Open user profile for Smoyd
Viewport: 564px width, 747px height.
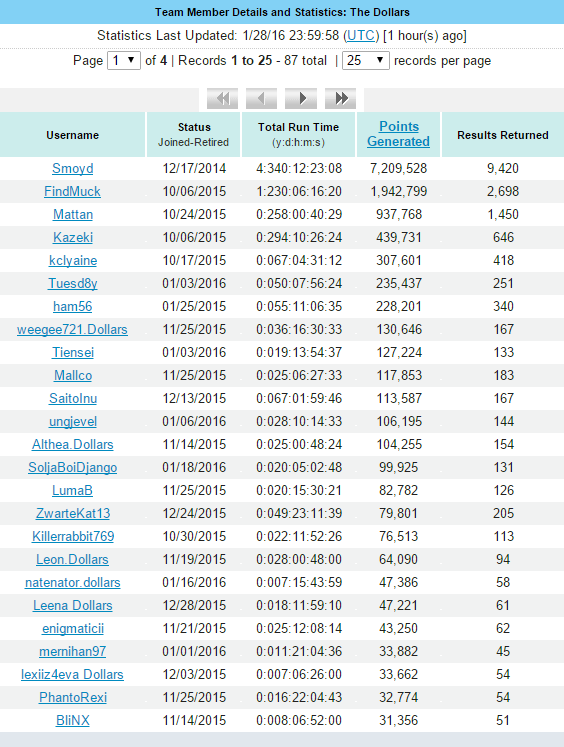click(x=72, y=169)
